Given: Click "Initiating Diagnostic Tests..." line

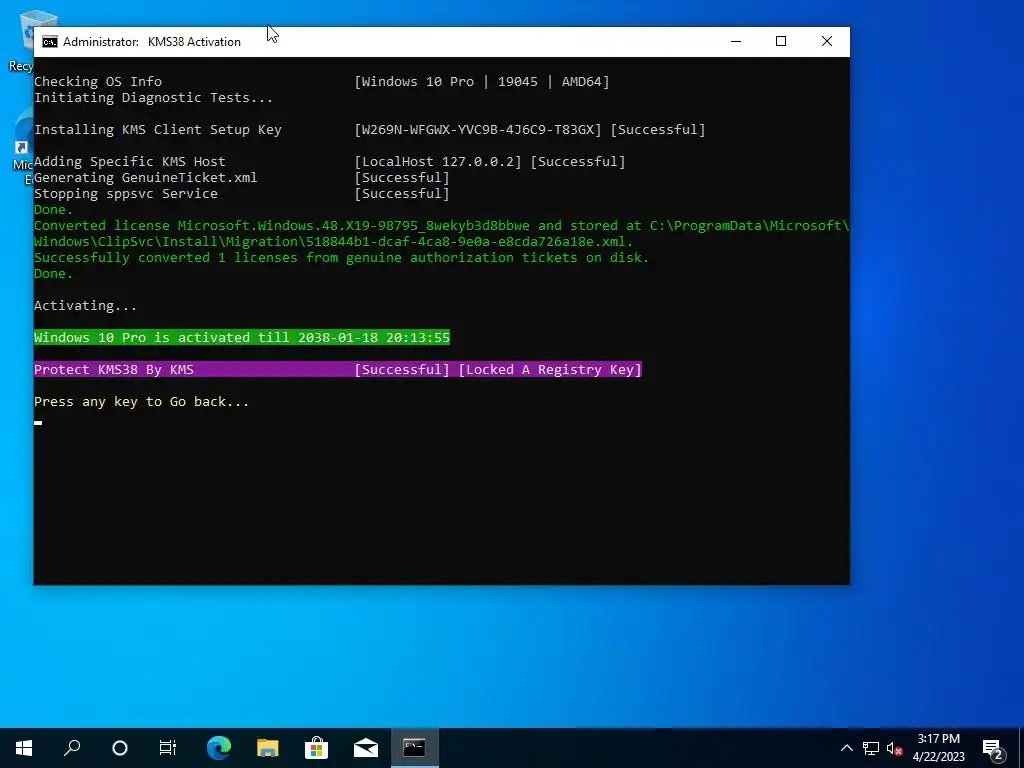Looking at the screenshot, I should (153, 98).
